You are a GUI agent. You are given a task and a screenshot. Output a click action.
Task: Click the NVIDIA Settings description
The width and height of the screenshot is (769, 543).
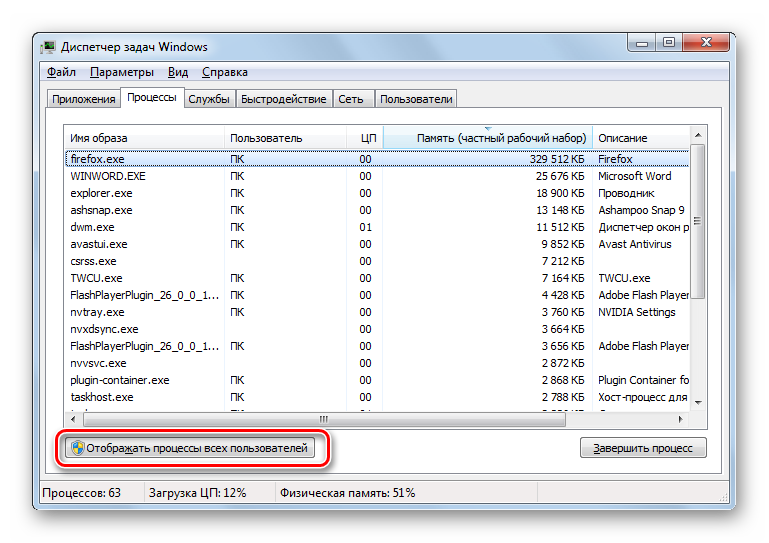(x=637, y=312)
